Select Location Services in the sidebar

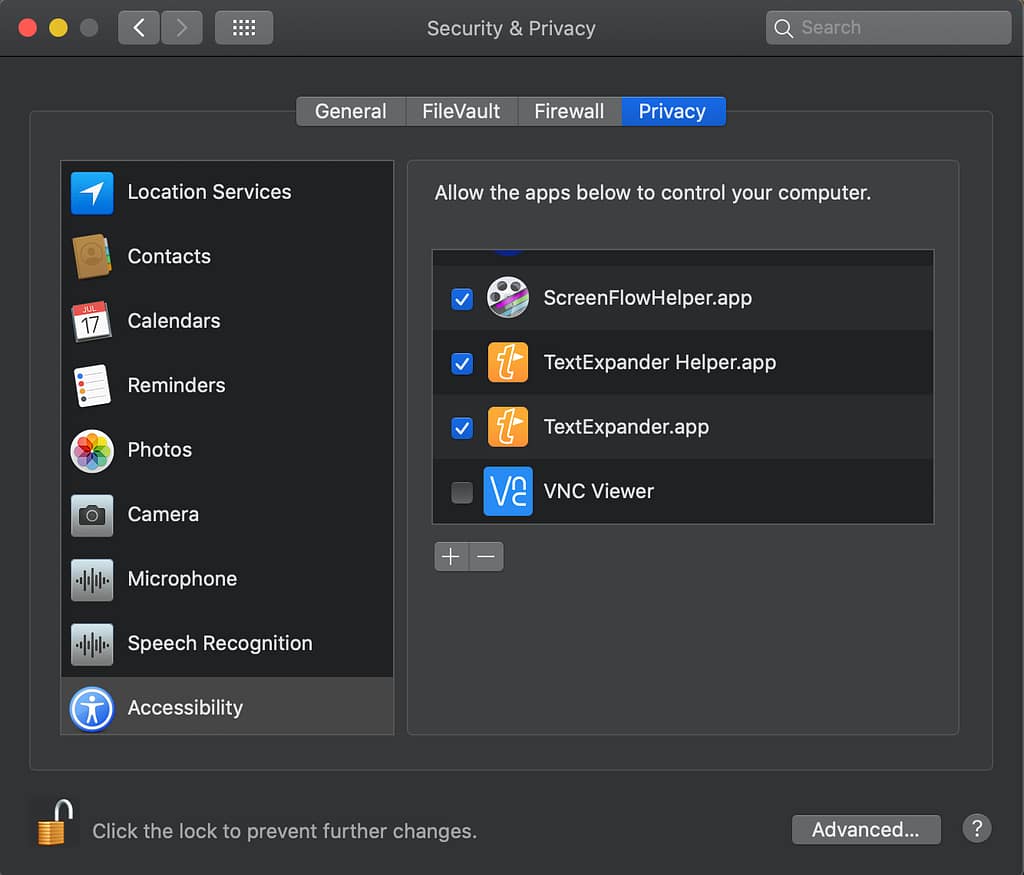(208, 192)
